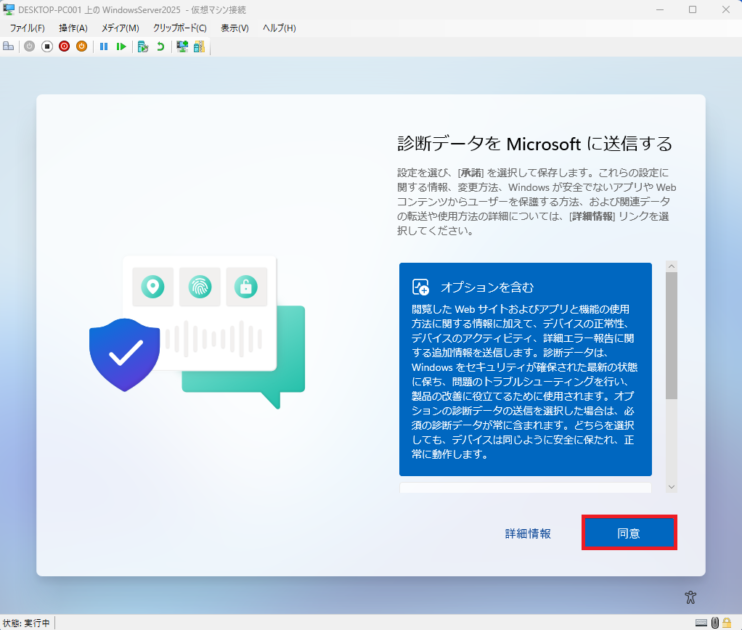Select the オプションを含む diagnostic data option
Viewport: 742px width, 630px height.
click(x=525, y=369)
